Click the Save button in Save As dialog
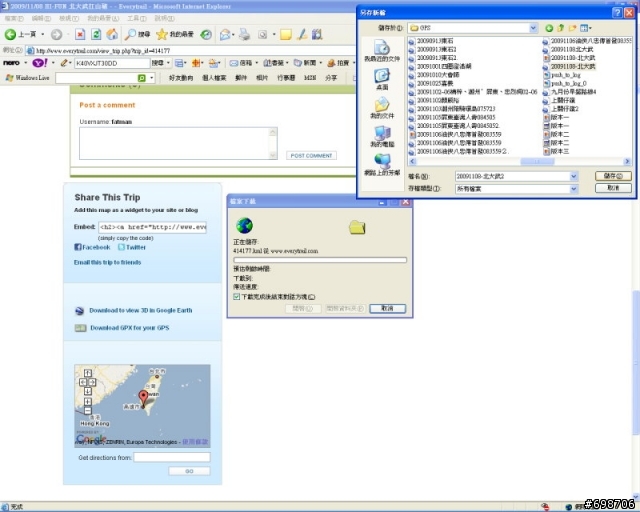This screenshot has width=640, height=512. (x=613, y=176)
